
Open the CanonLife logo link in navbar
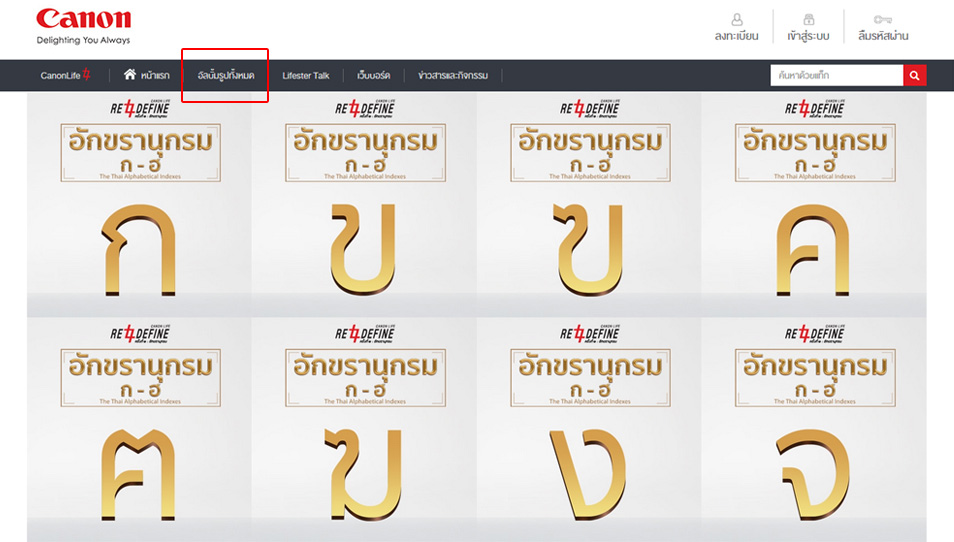point(66,76)
